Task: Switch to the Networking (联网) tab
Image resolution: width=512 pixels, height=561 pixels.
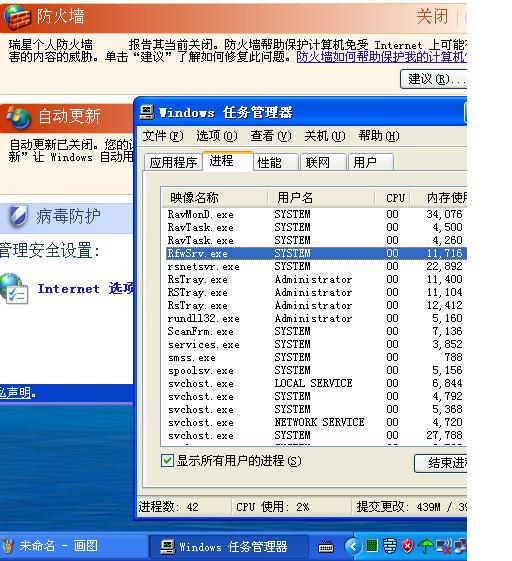Action: 323,162
